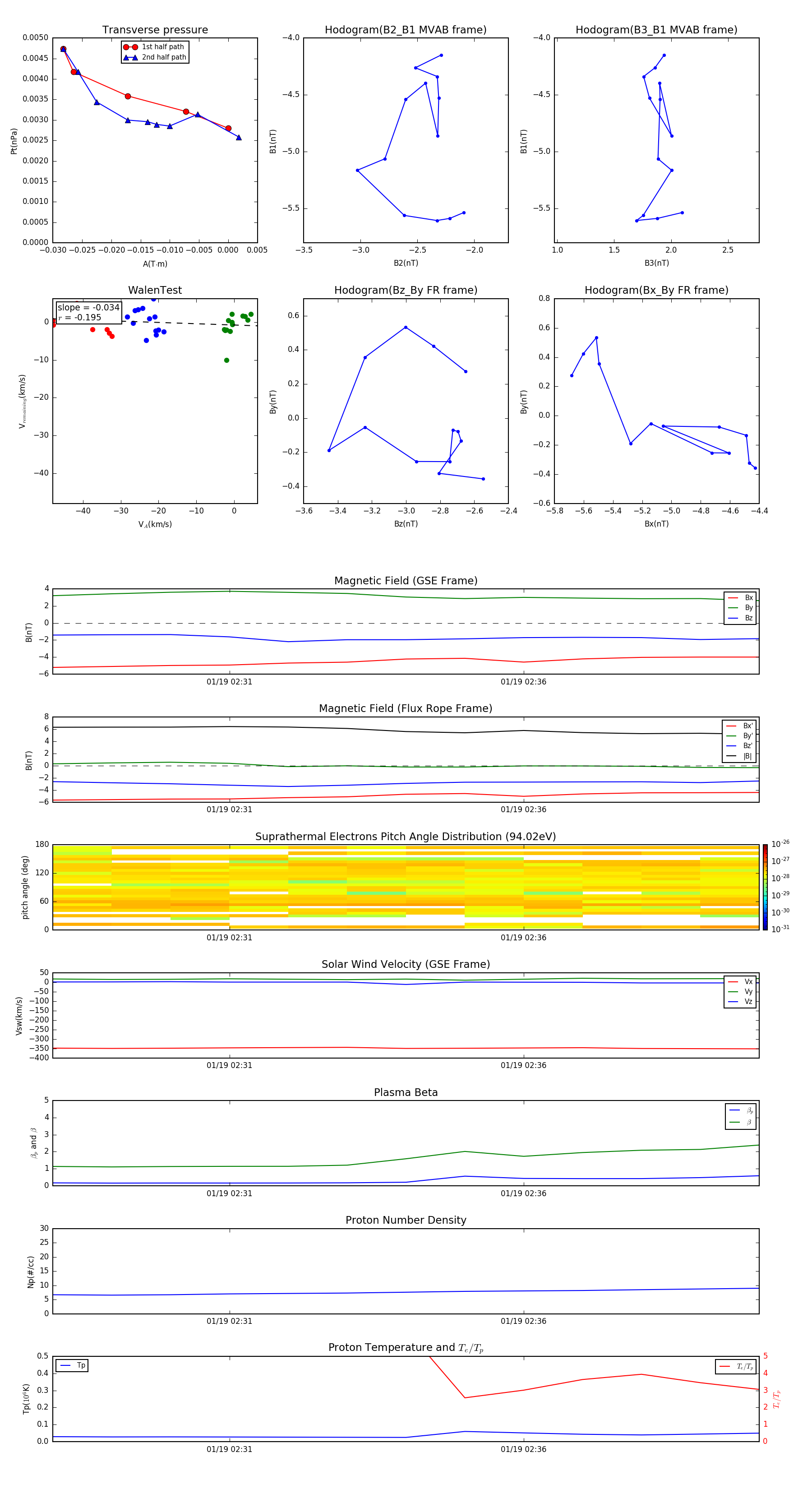
Task: Click the "Transverse pressure" plot title
Action: point(155,30)
